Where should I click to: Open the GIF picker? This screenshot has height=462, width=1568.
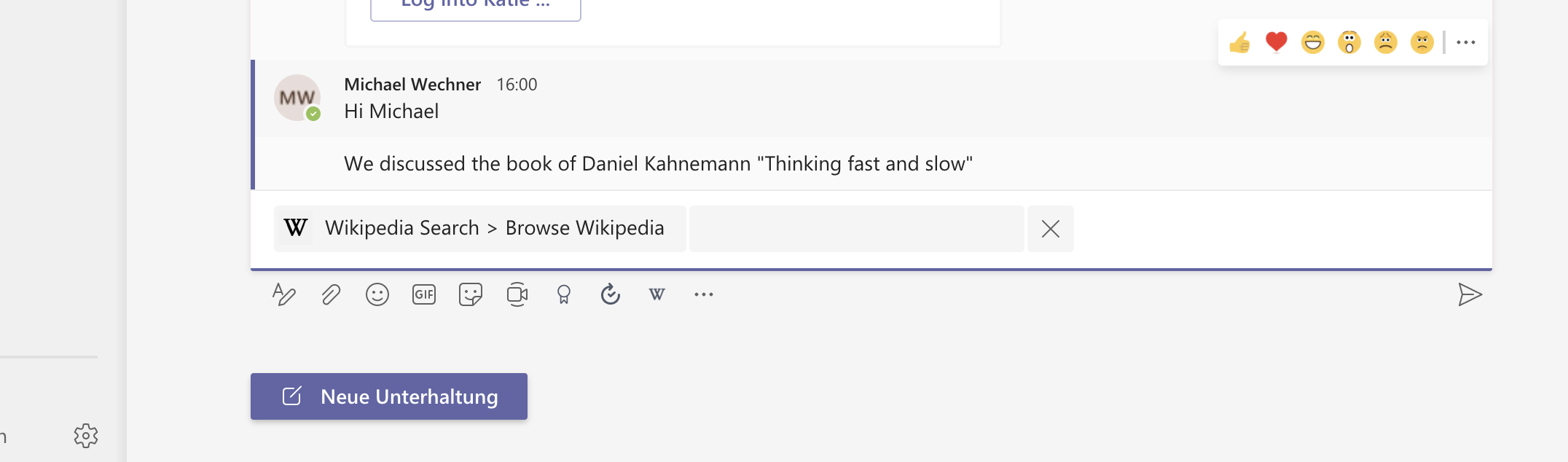tap(423, 294)
